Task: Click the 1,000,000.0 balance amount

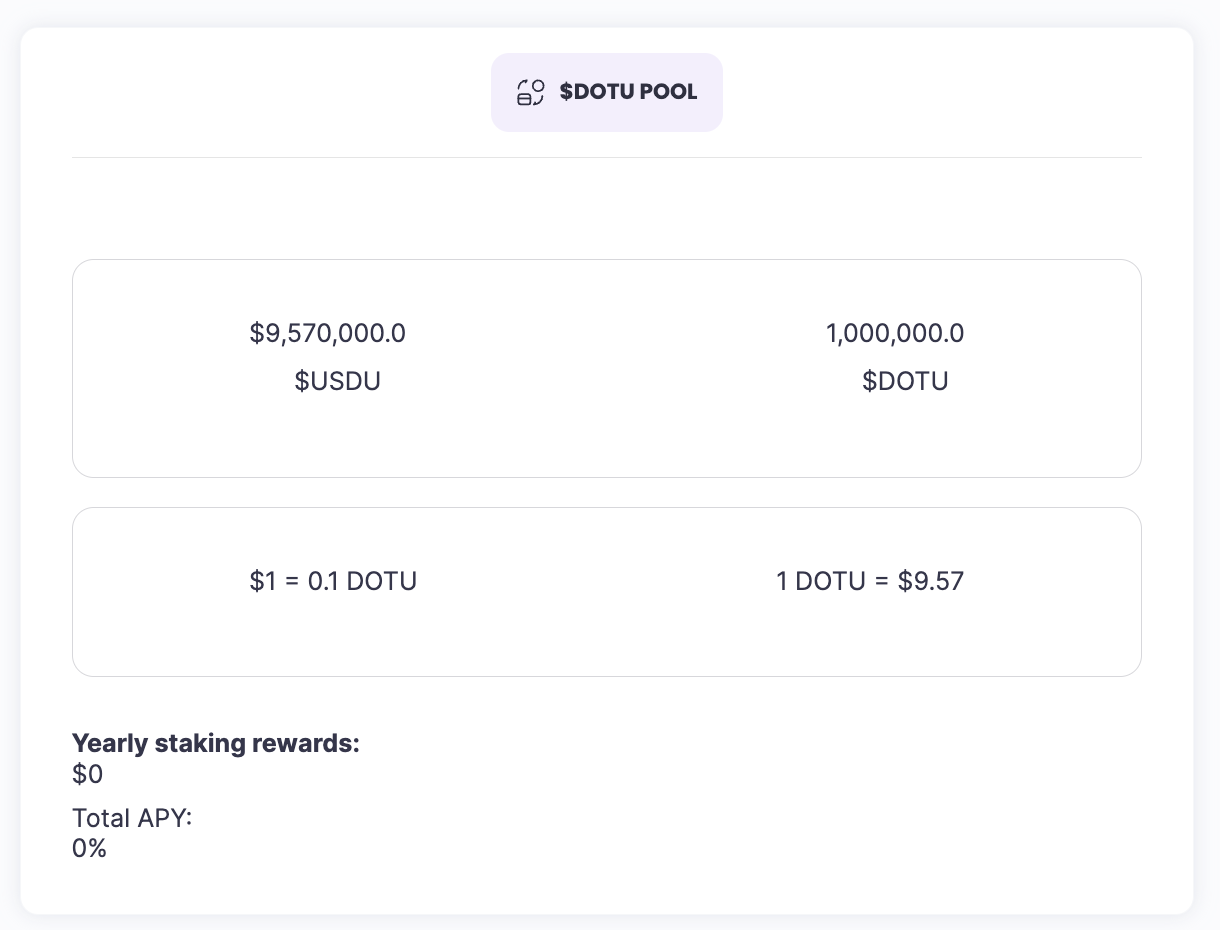Action: pyautogui.click(x=895, y=333)
